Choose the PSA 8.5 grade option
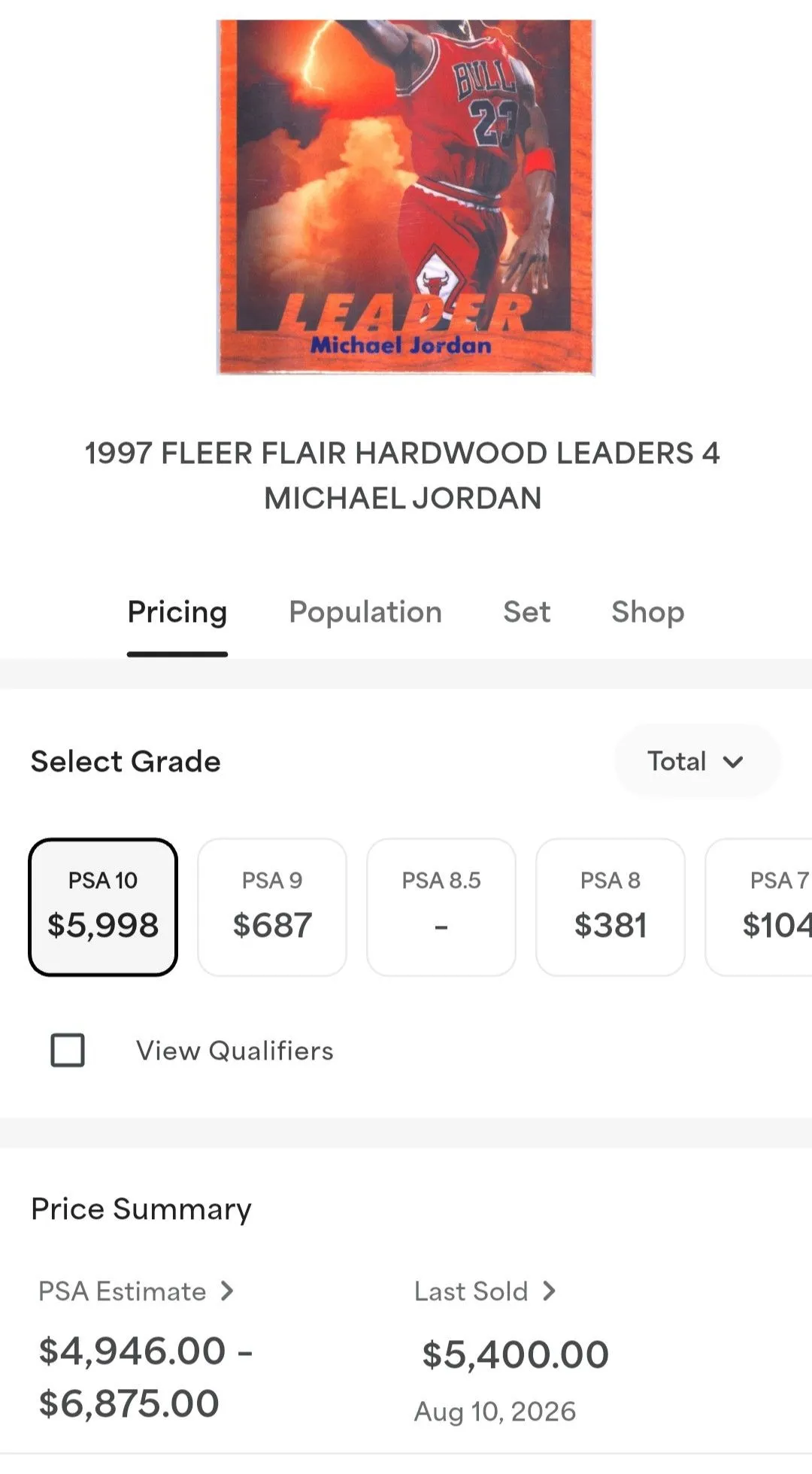 (441, 907)
